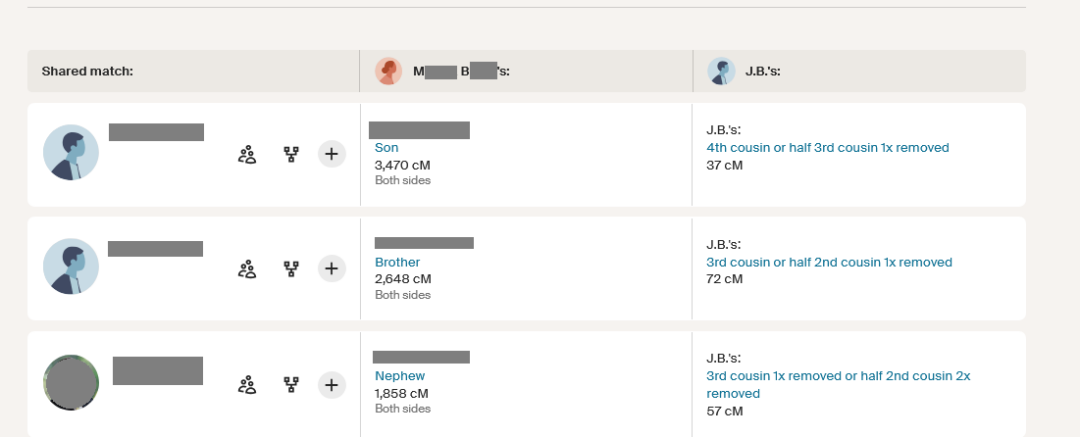Add Brother match to group with plus

(x=331, y=268)
